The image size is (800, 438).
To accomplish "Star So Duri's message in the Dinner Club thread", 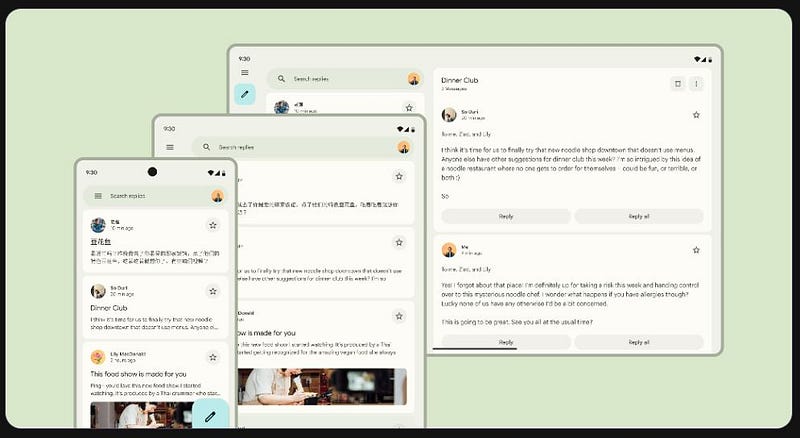I will click(x=696, y=115).
